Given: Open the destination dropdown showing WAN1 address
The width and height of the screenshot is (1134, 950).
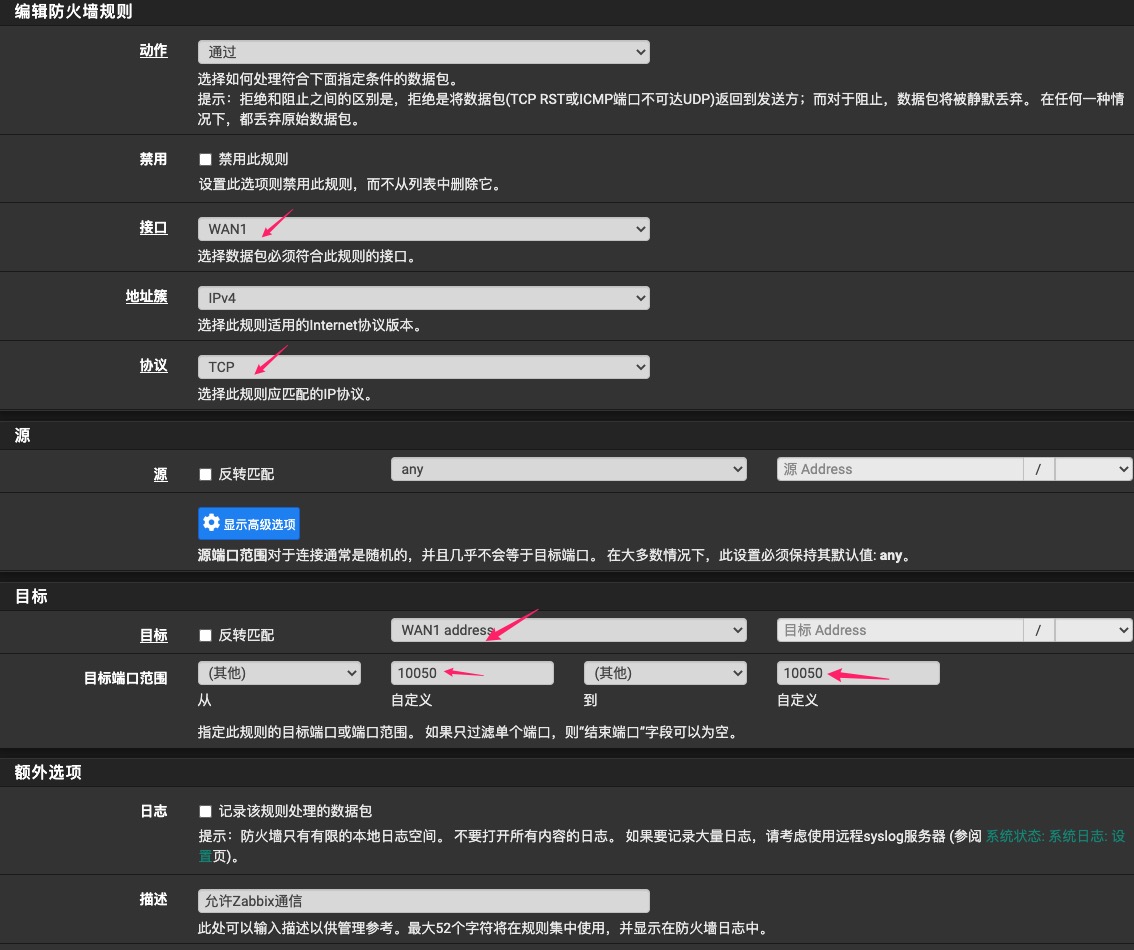Looking at the screenshot, I should tap(568, 630).
